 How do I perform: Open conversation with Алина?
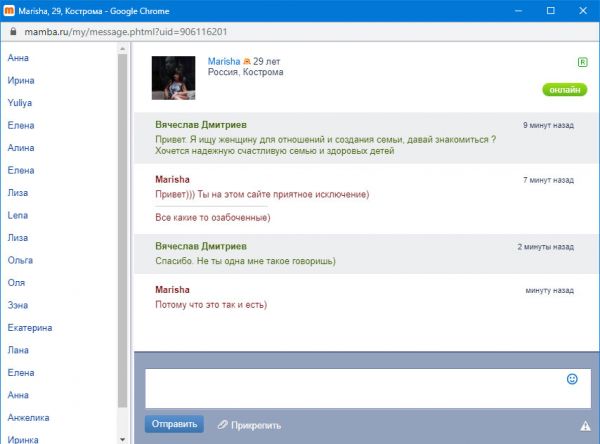tap(21, 148)
